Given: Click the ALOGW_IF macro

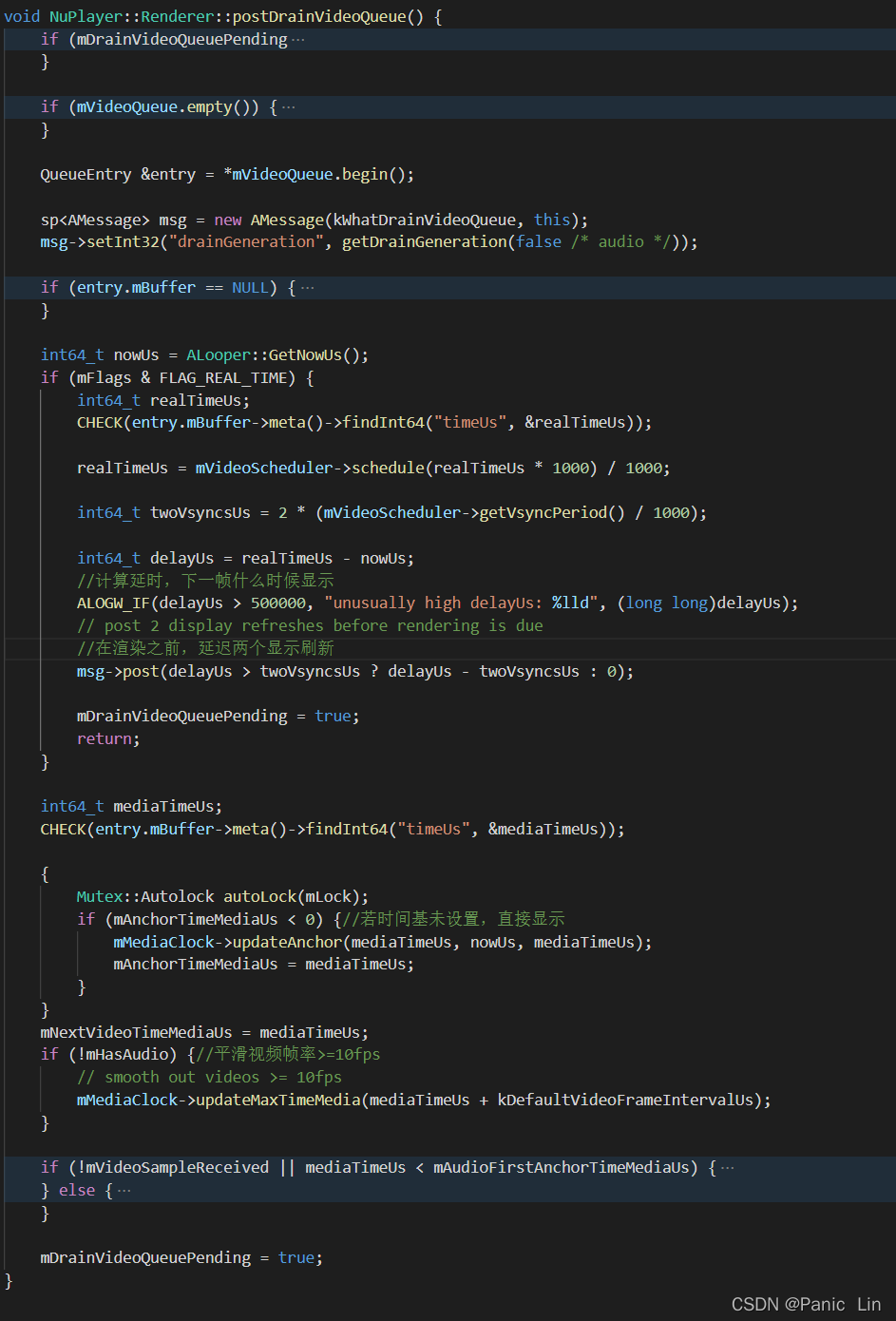Looking at the screenshot, I should coord(113,603).
